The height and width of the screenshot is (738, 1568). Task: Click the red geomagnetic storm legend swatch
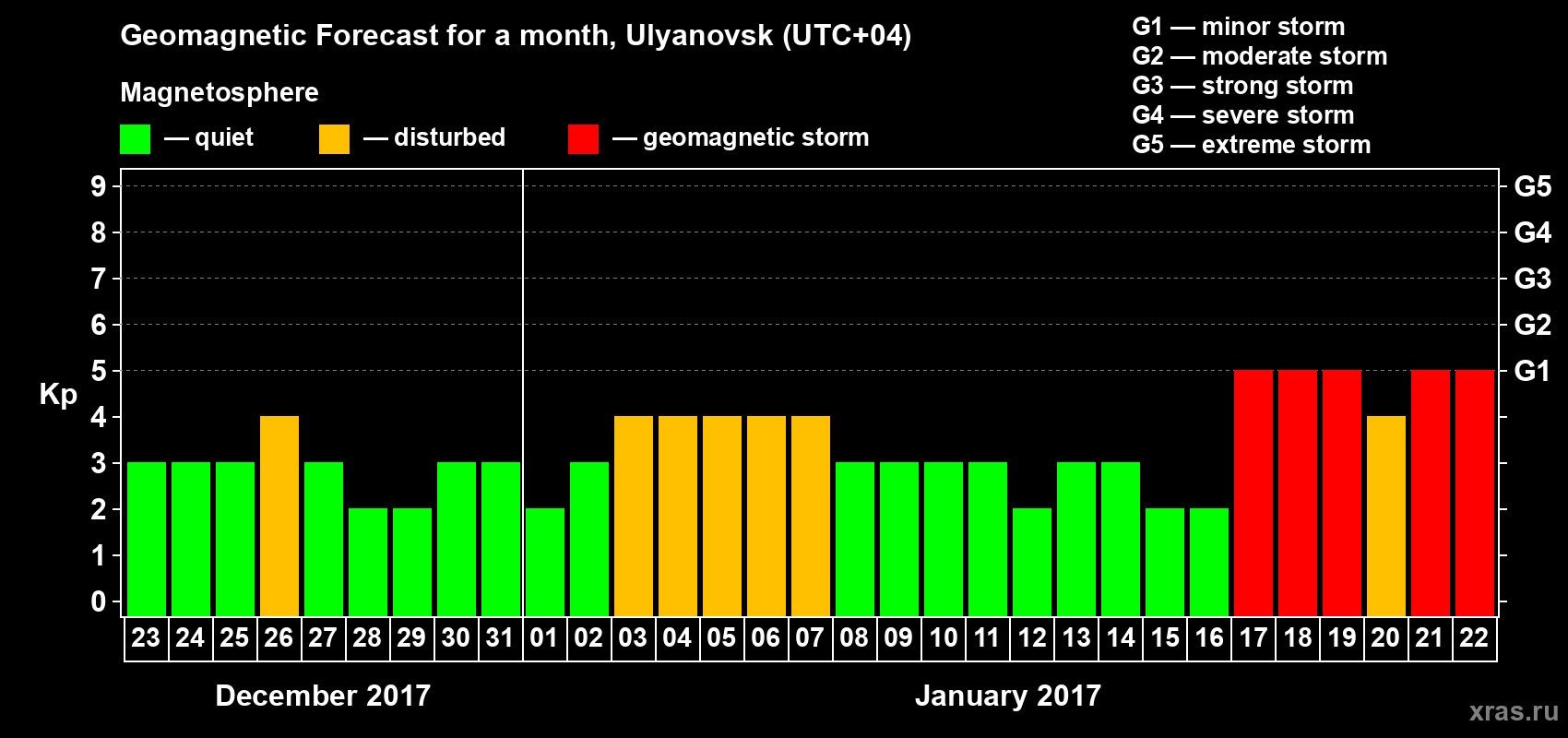583,139
